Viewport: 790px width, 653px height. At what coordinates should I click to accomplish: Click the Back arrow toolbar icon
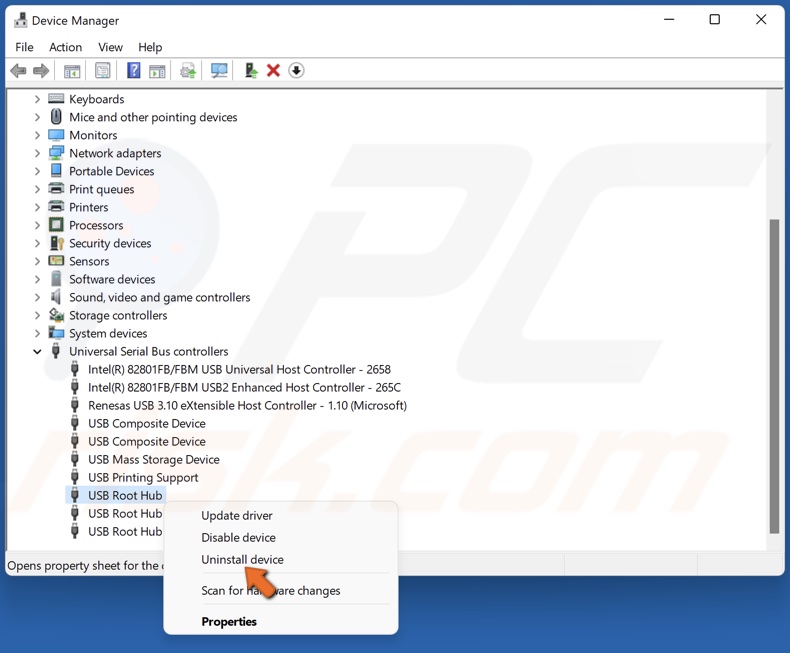(18, 71)
